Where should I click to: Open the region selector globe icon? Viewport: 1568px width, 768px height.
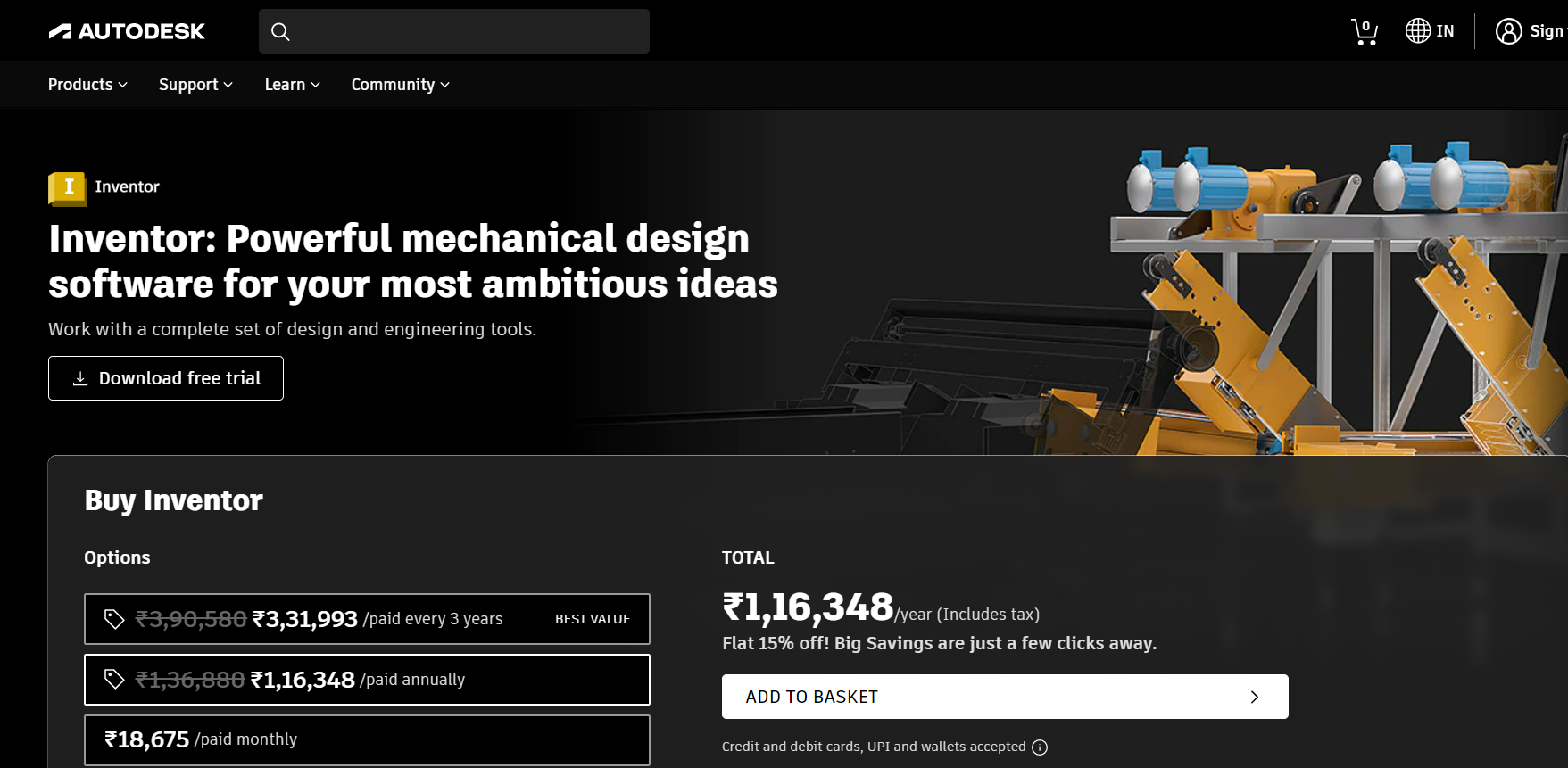point(1417,31)
